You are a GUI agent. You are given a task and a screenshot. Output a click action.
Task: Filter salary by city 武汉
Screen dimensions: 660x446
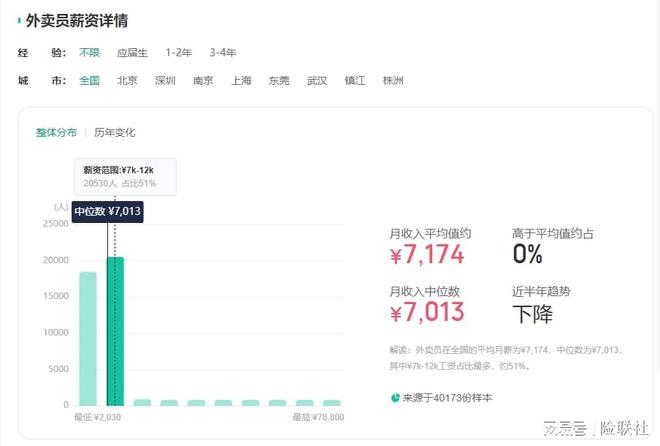pyautogui.click(x=317, y=80)
